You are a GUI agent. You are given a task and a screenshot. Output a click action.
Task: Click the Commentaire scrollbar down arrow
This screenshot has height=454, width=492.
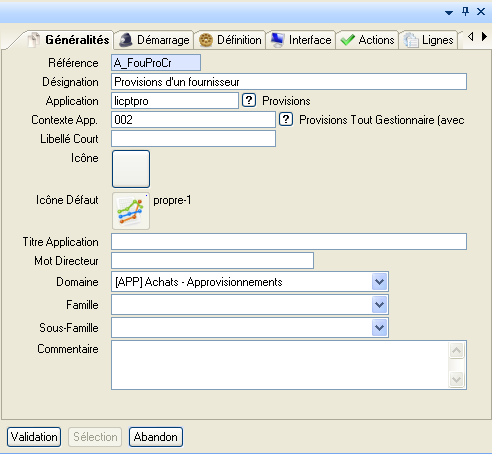click(456, 379)
